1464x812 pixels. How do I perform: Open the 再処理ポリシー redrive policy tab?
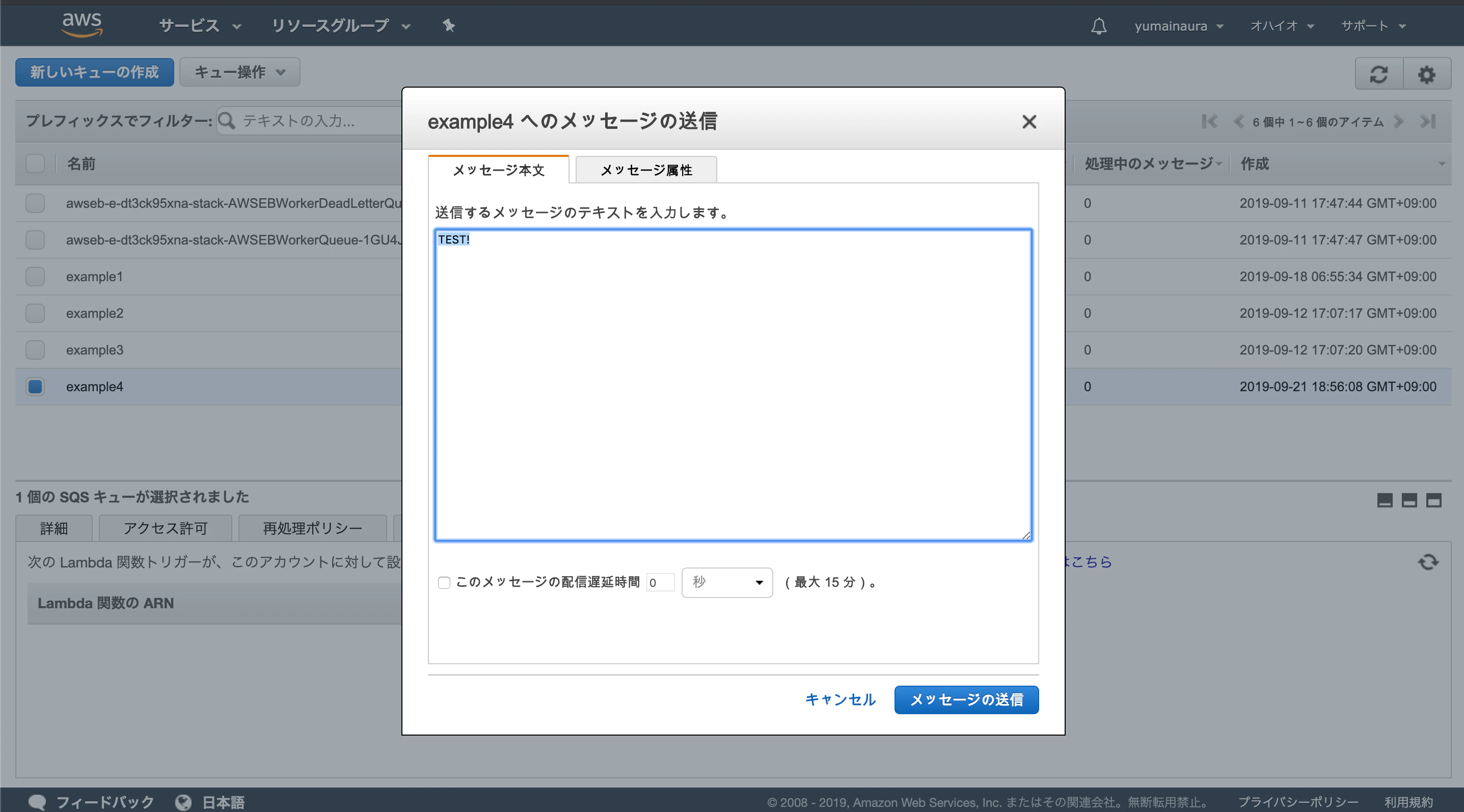(x=313, y=528)
